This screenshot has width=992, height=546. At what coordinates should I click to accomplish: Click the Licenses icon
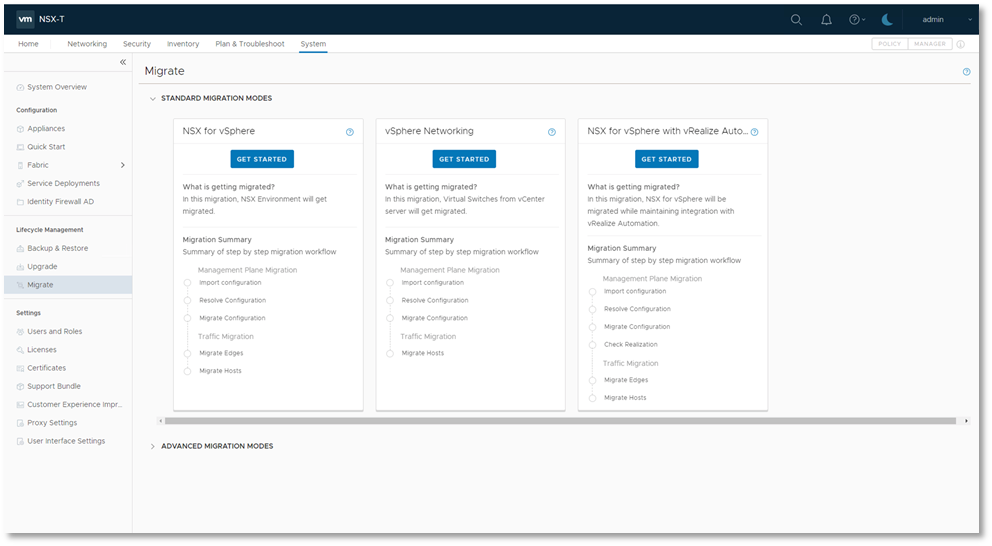20,350
